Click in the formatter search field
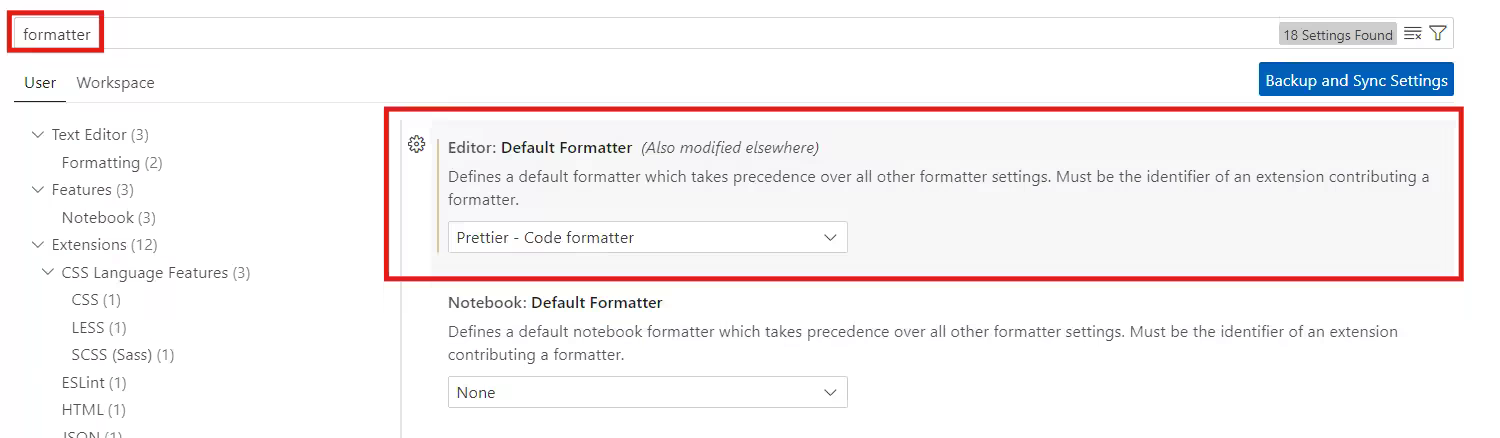This screenshot has width=1500, height=438. (600, 34)
